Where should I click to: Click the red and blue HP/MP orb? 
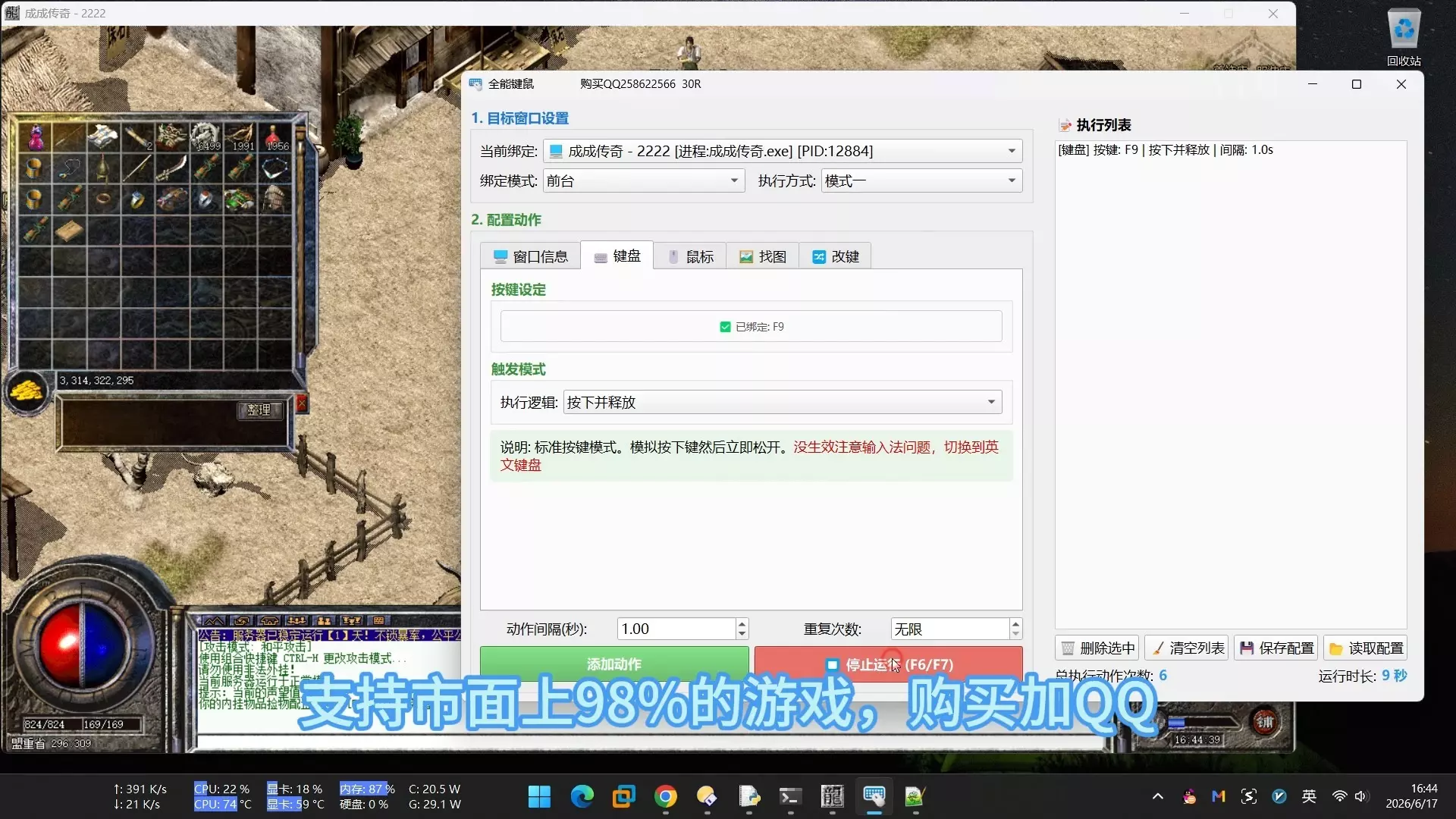[83, 645]
